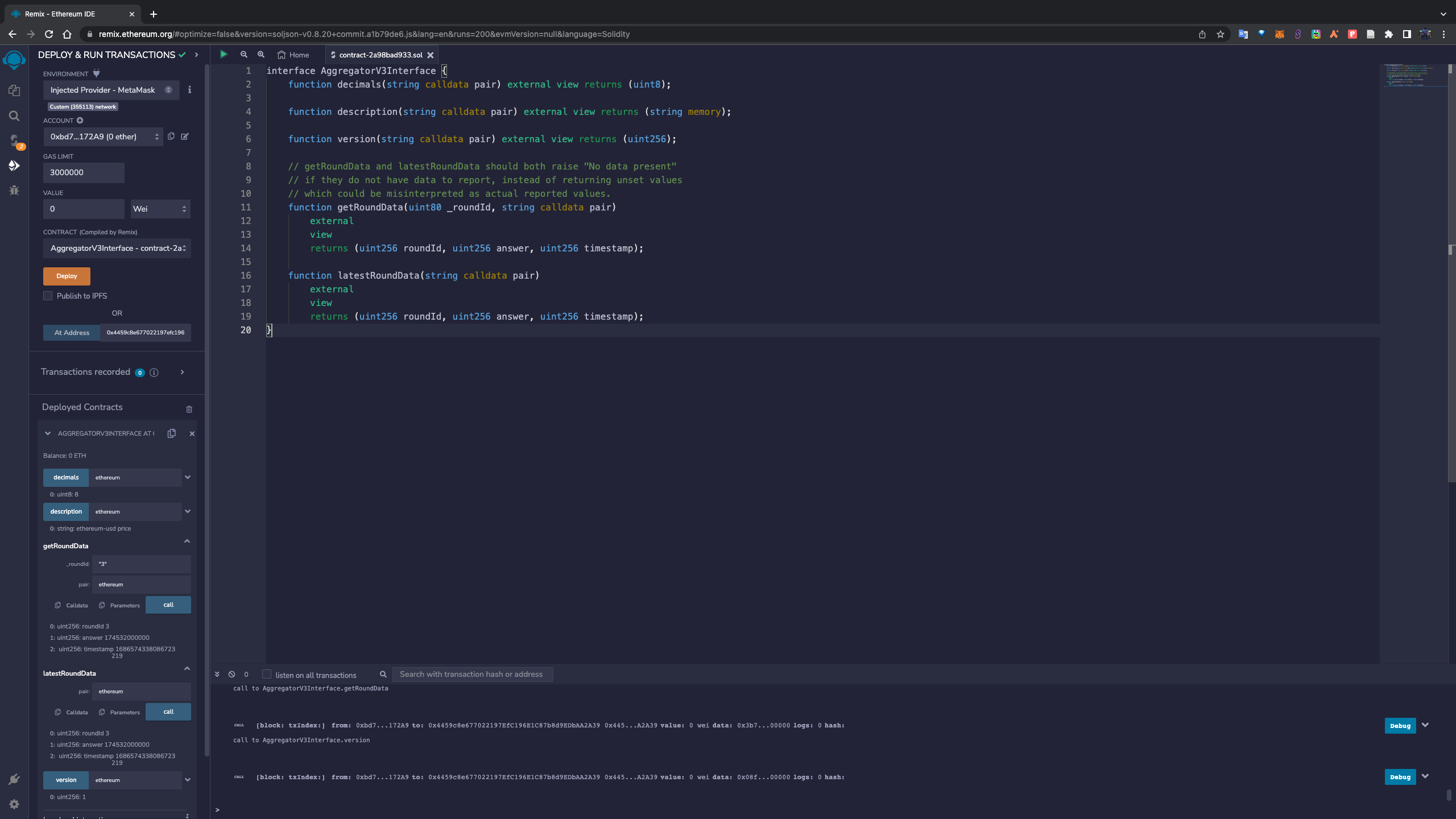Click the zoom-in editor icon

click(x=261, y=55)
